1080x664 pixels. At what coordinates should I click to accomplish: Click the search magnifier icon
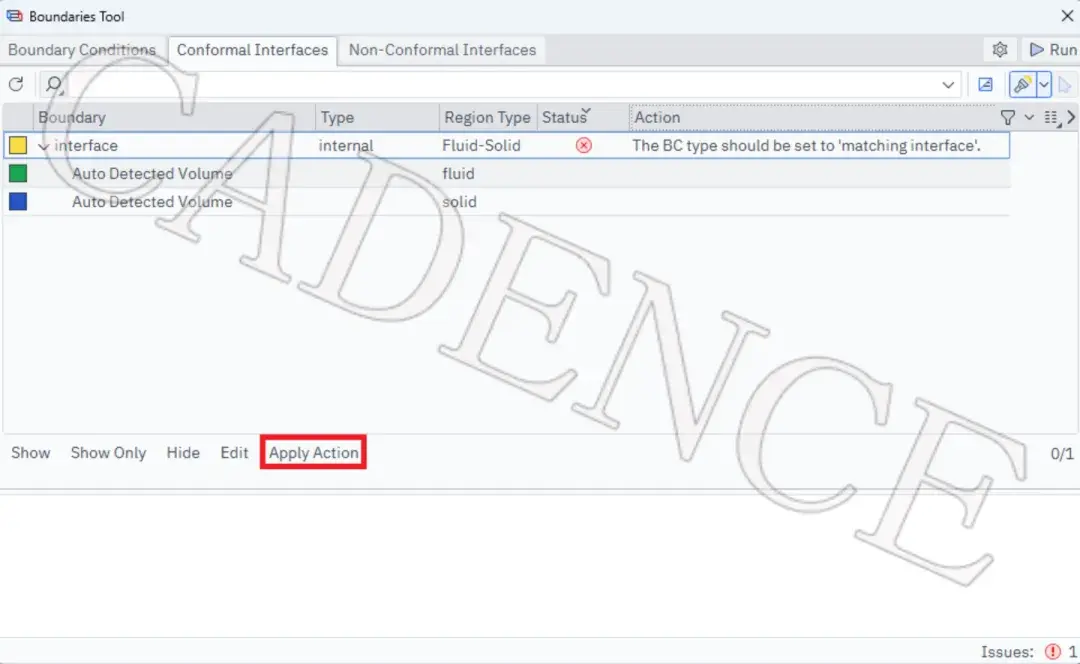[54, 84]
